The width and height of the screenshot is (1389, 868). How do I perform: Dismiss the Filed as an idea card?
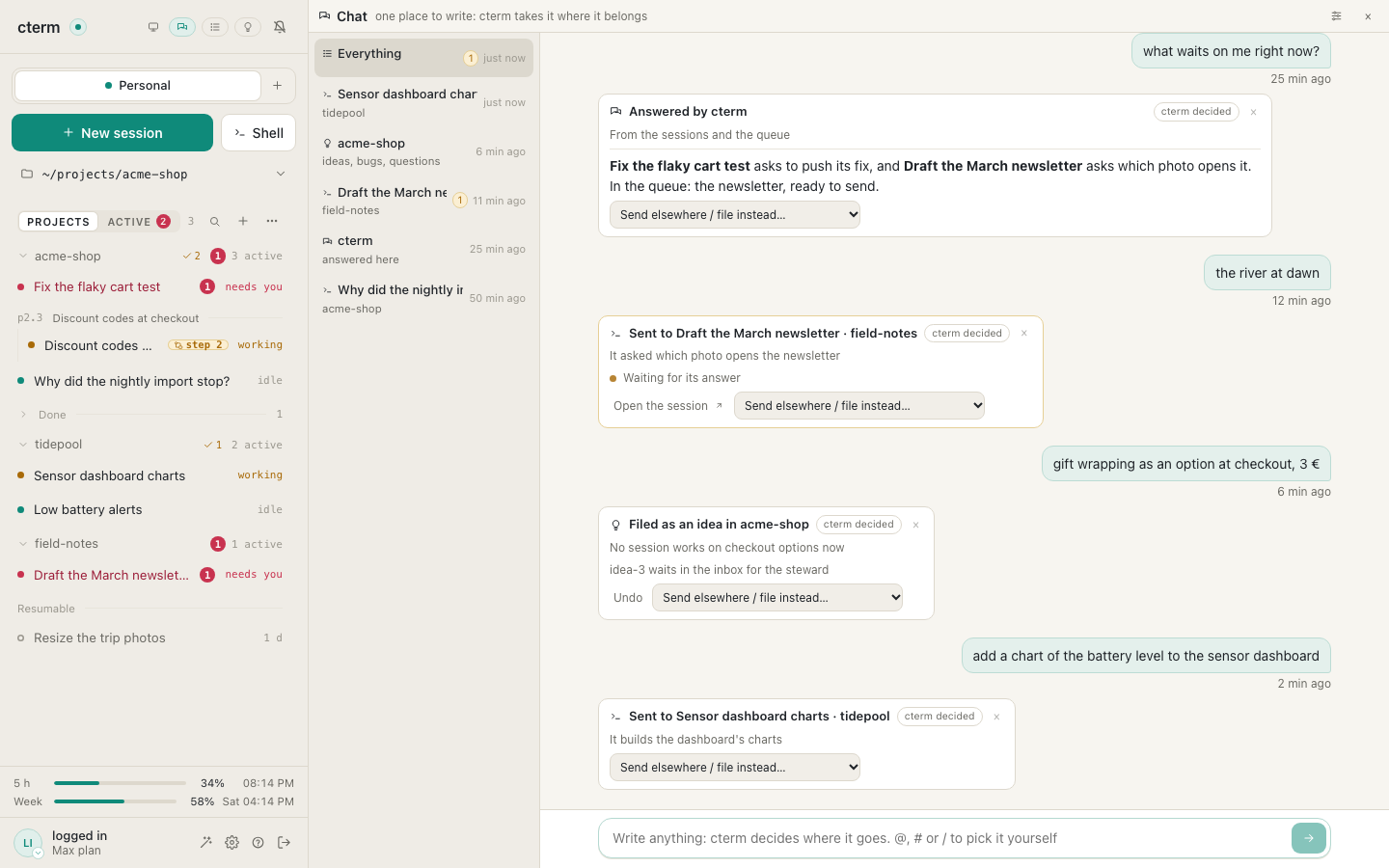click(915, 525)
